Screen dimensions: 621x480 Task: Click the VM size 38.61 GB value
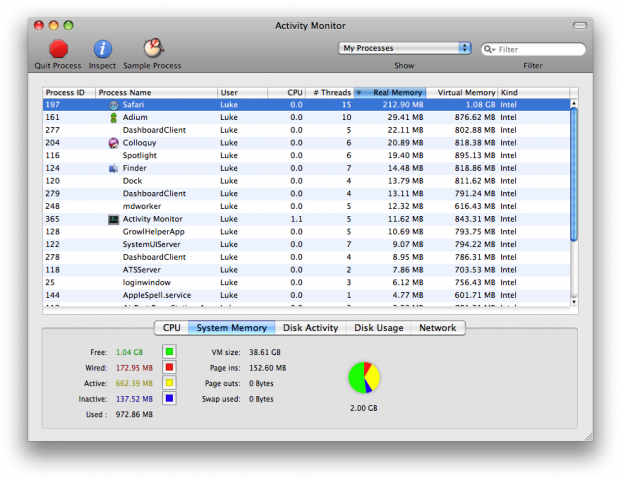265,352
